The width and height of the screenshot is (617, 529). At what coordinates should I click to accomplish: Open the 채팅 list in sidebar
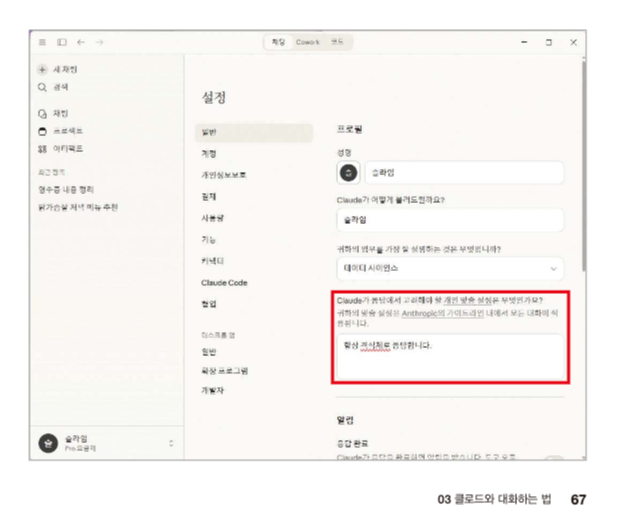[x=54, y=114]
